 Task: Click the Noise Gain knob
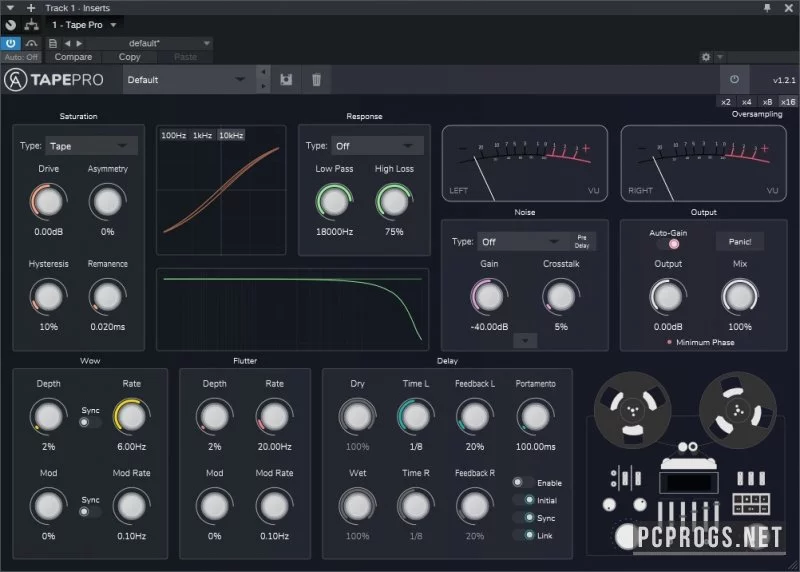(489, 296)
